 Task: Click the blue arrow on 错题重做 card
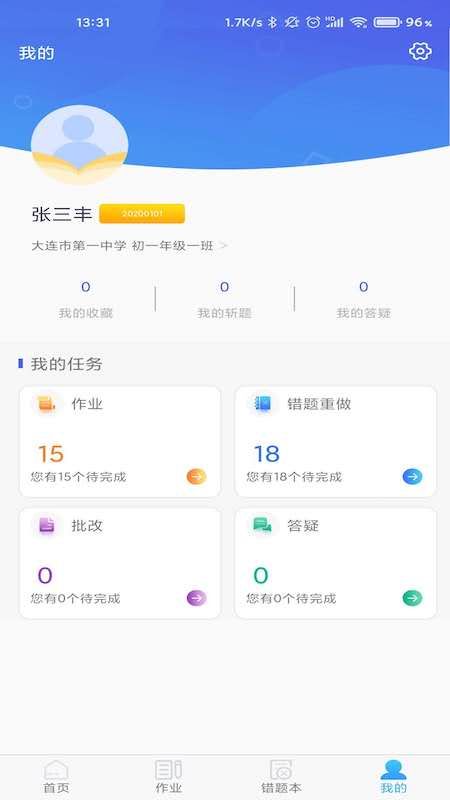pos(412,477)
